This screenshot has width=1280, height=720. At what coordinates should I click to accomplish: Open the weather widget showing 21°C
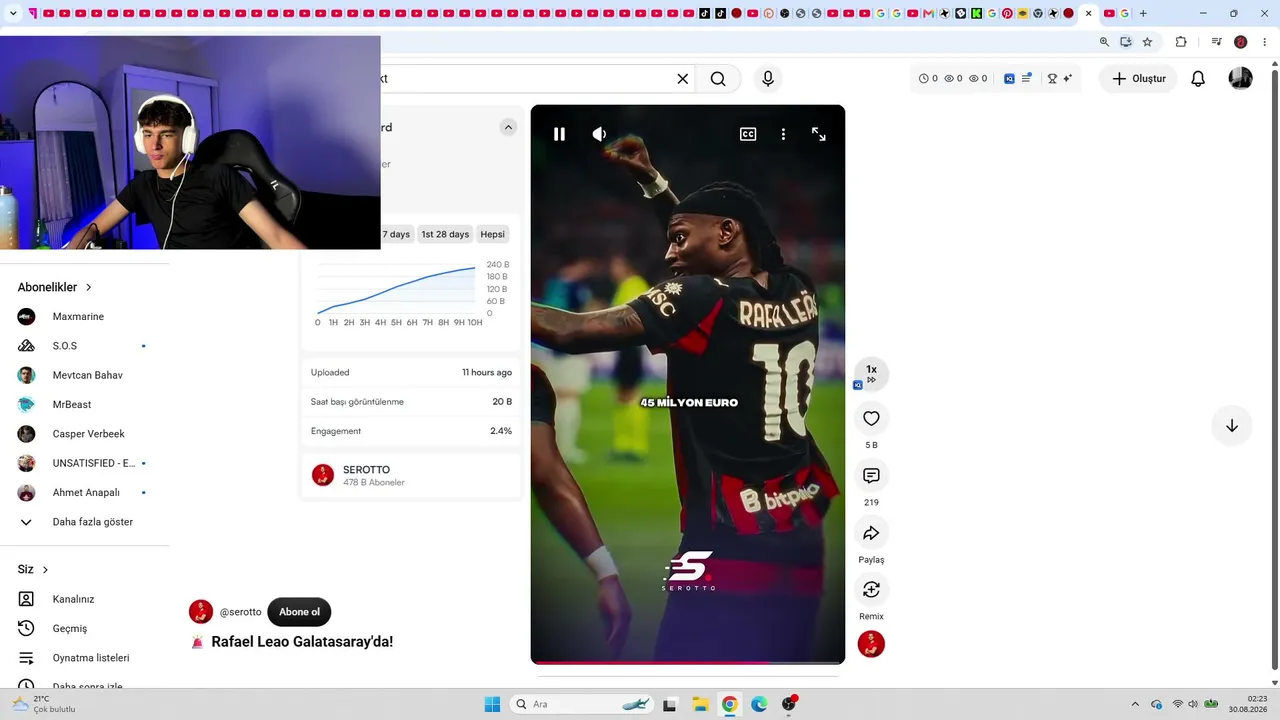click(44, 704)
